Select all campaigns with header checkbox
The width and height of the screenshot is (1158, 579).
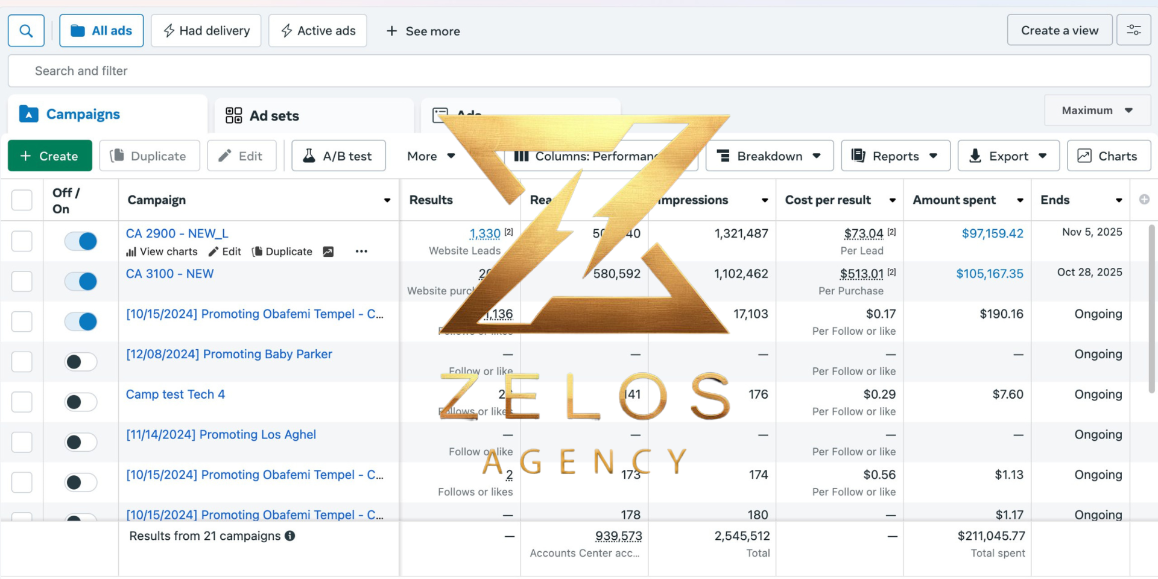pos(21,200)
